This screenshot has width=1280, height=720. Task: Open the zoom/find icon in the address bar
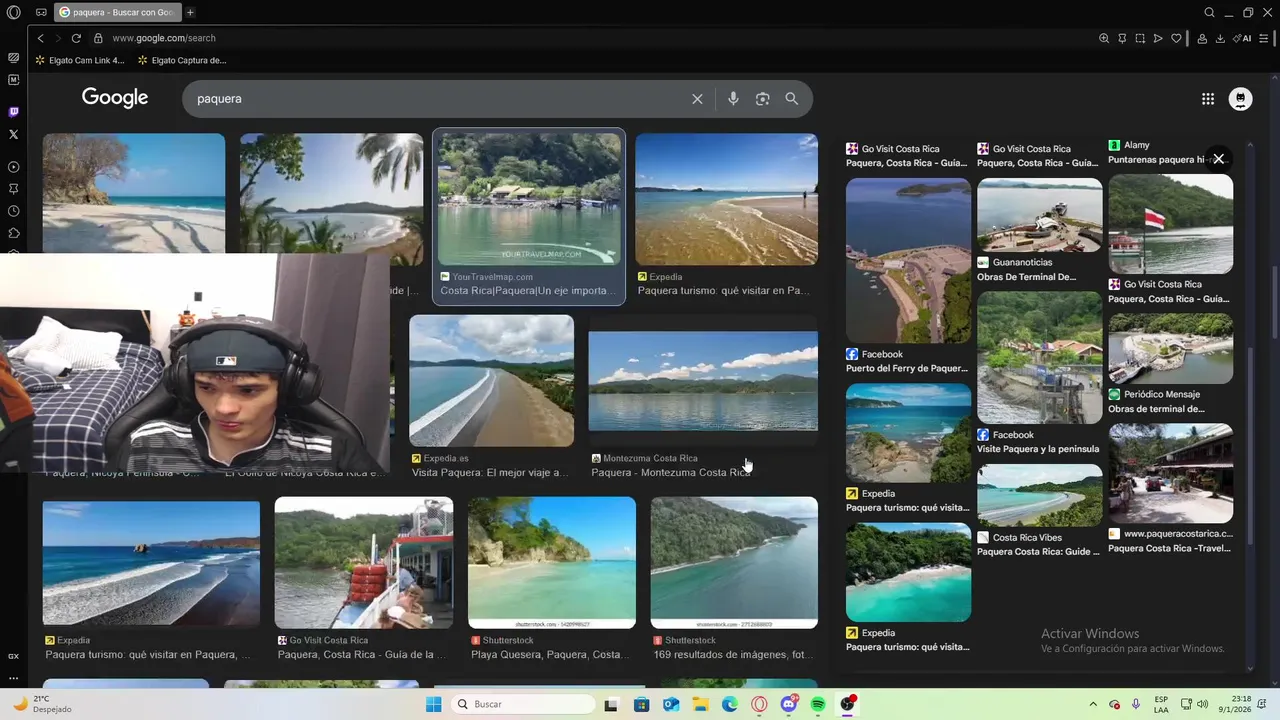click(x=1104, y=38)
